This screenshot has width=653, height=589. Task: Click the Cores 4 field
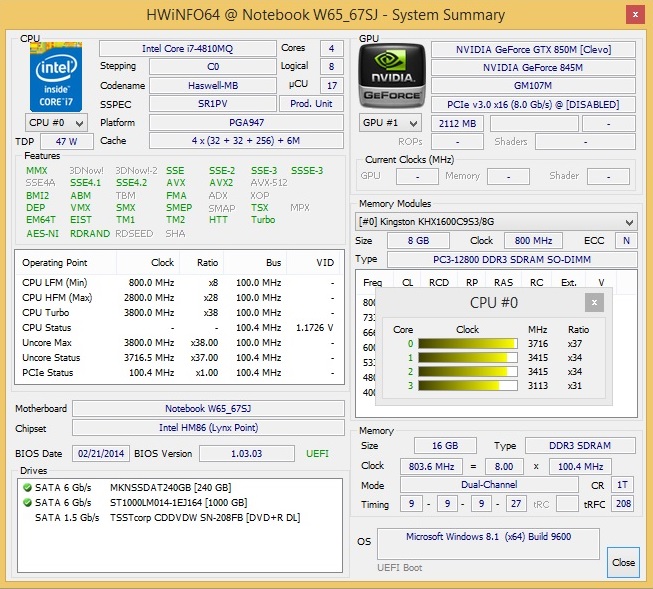(331, 48)
